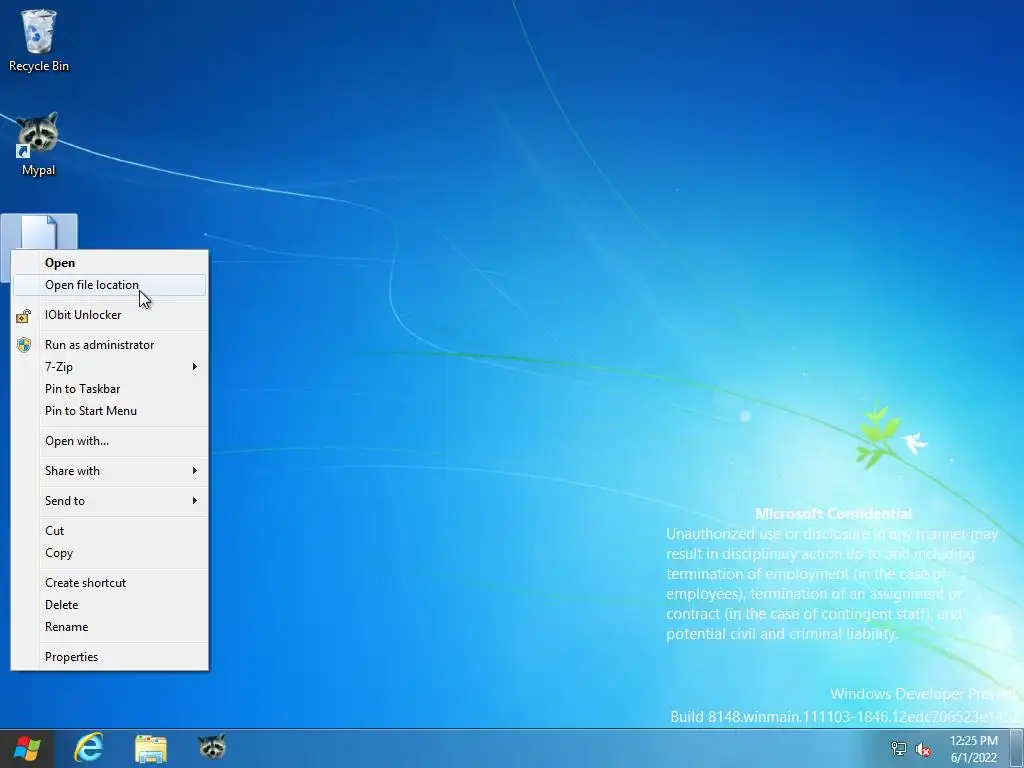Click the network tray icon

pyautogui.click(x=899, y=748)
